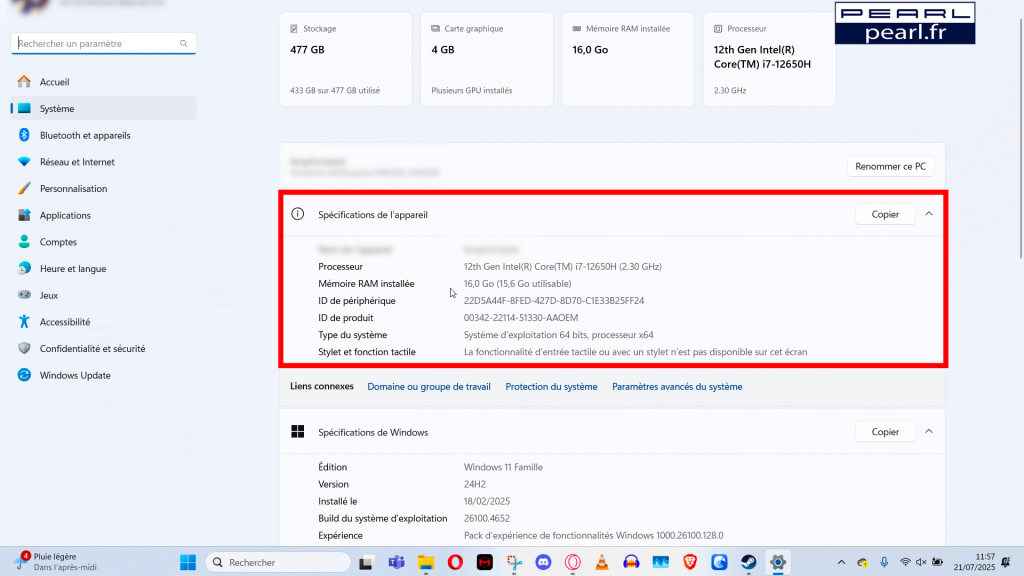Open the Processeur card at top

point(769,59)
